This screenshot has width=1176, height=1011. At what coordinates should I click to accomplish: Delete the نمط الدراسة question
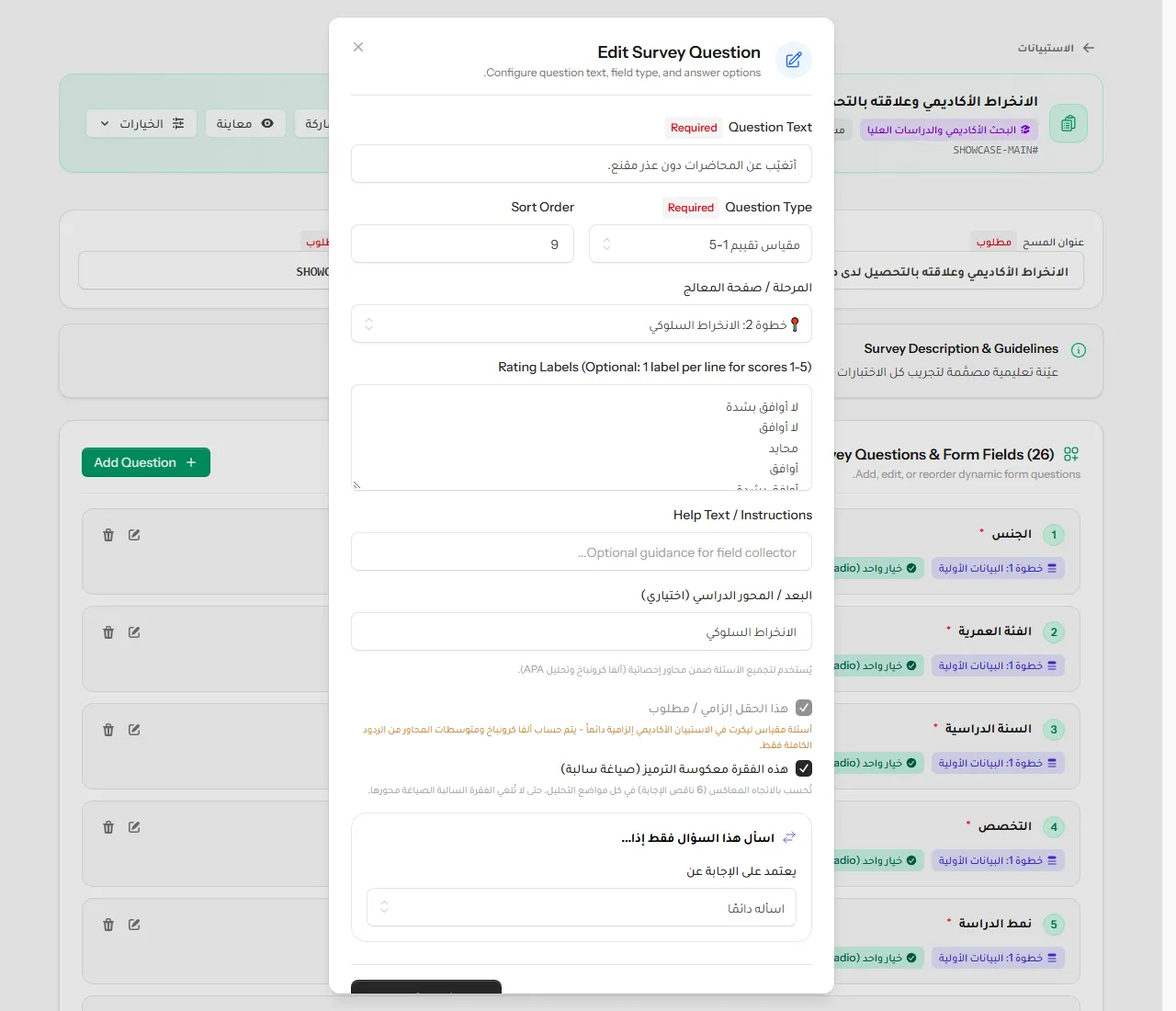point(108,925)
